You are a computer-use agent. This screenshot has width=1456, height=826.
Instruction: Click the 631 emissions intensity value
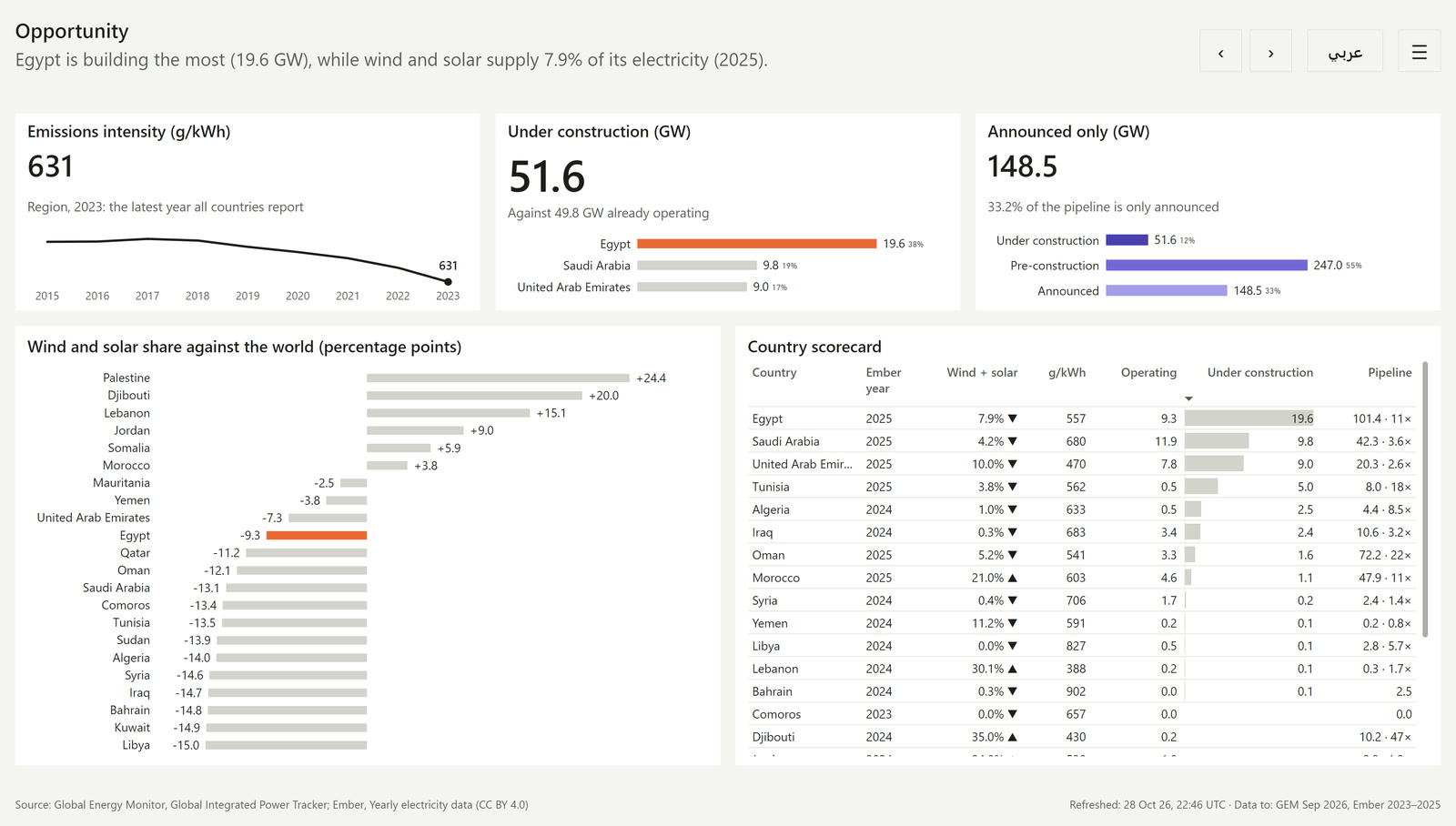point(50,166)
